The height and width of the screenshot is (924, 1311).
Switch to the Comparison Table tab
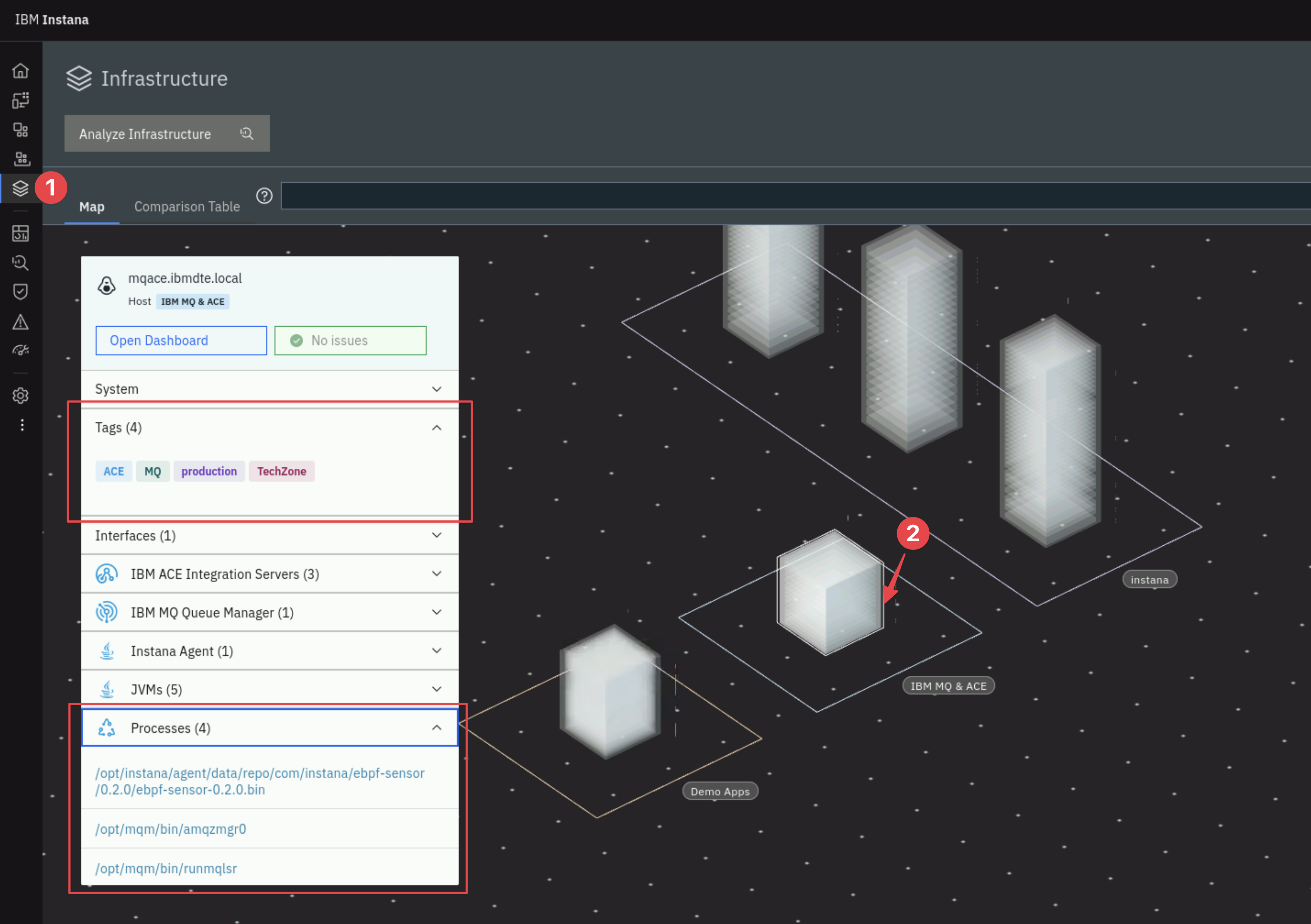(x=187, y=207)
